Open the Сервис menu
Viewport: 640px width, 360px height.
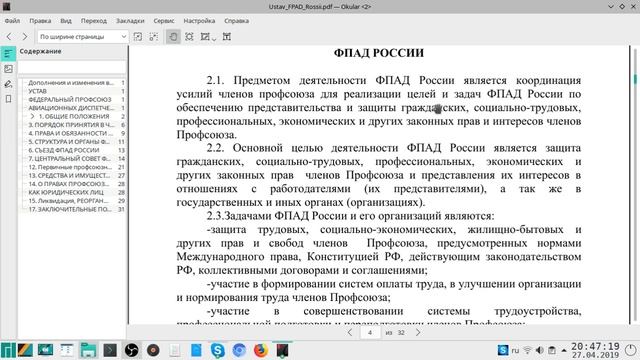(164, 21)
